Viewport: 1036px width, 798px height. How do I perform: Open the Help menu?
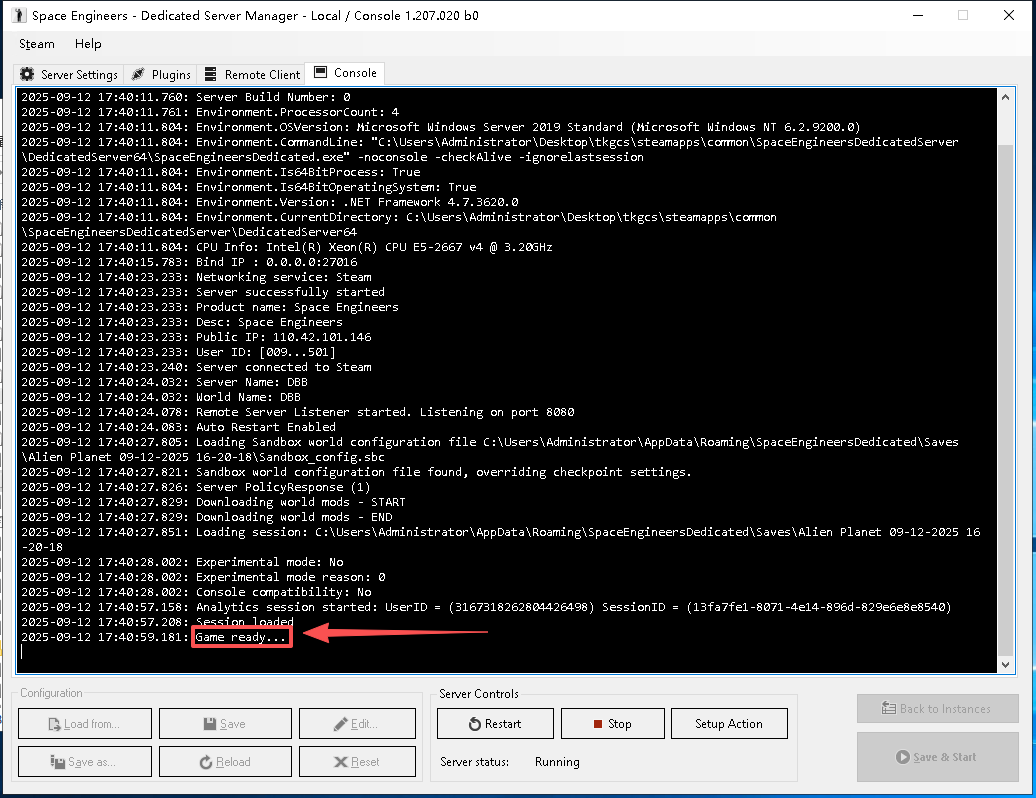(88, 44)
